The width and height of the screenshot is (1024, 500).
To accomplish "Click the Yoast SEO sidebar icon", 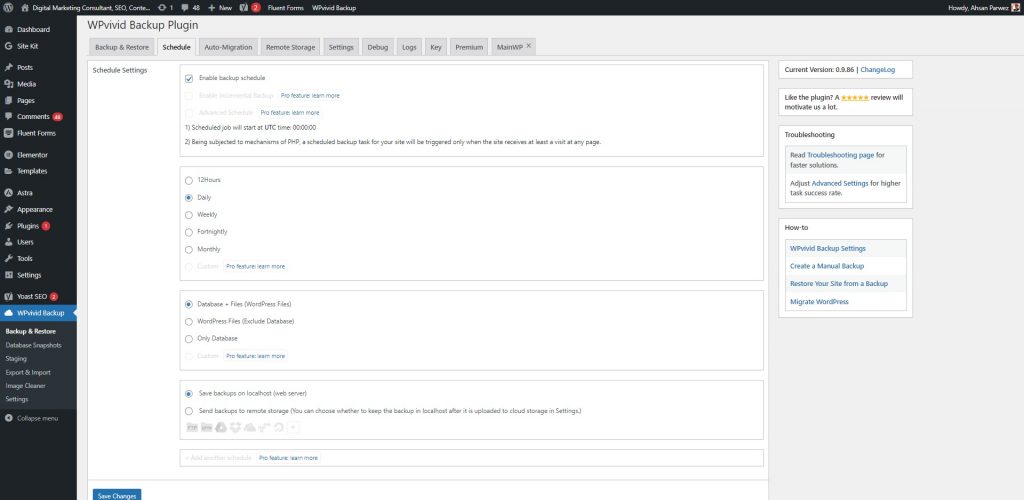I will coord(8,296).
